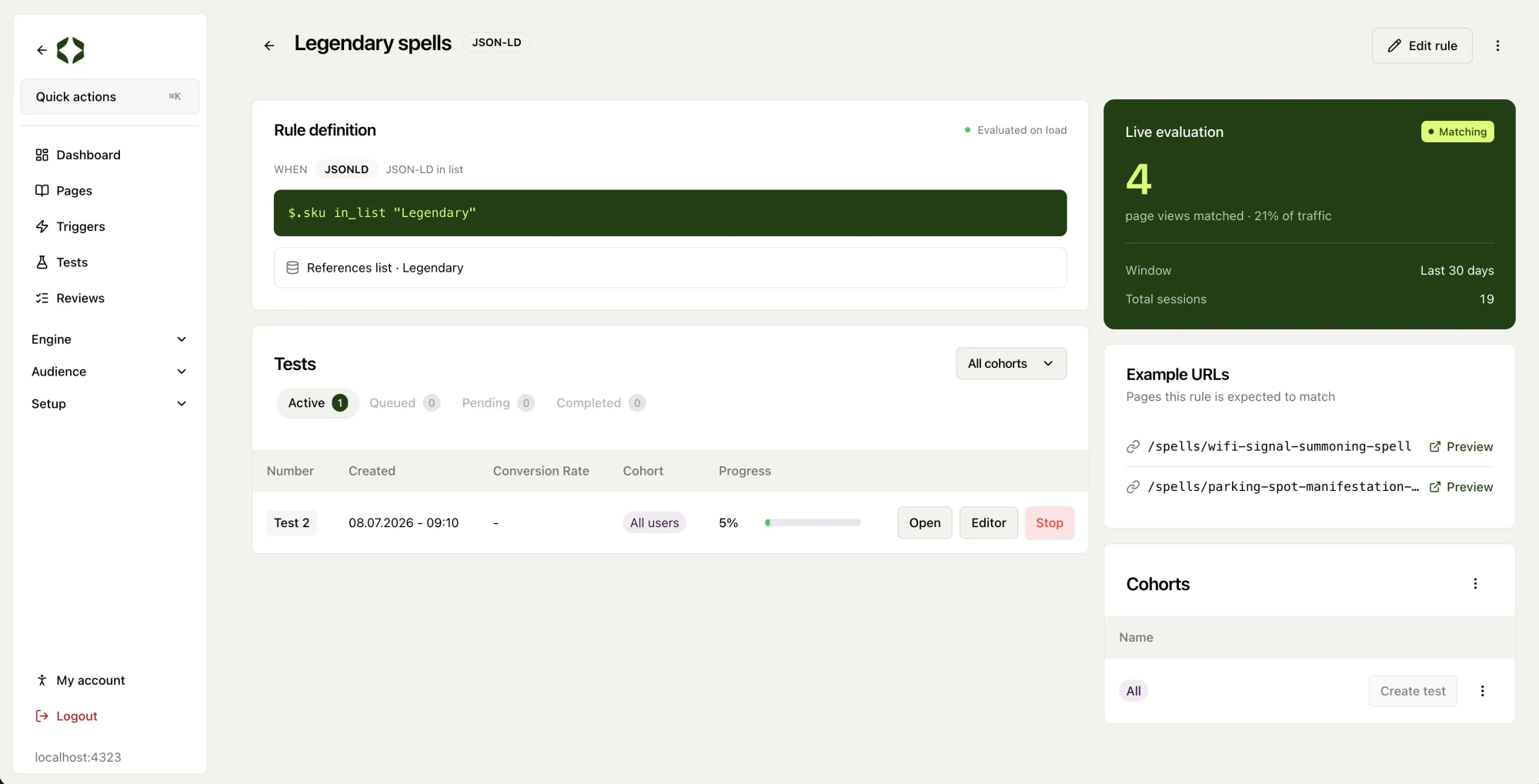Viewport: 1539px width, 784px height.
Task: Expand the Setup section
Action: click(x=109, y=404)
